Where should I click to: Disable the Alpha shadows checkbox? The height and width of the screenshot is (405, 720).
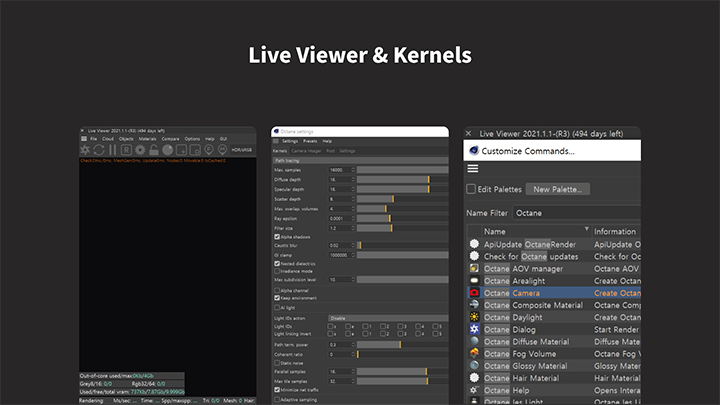coord(277,237)
